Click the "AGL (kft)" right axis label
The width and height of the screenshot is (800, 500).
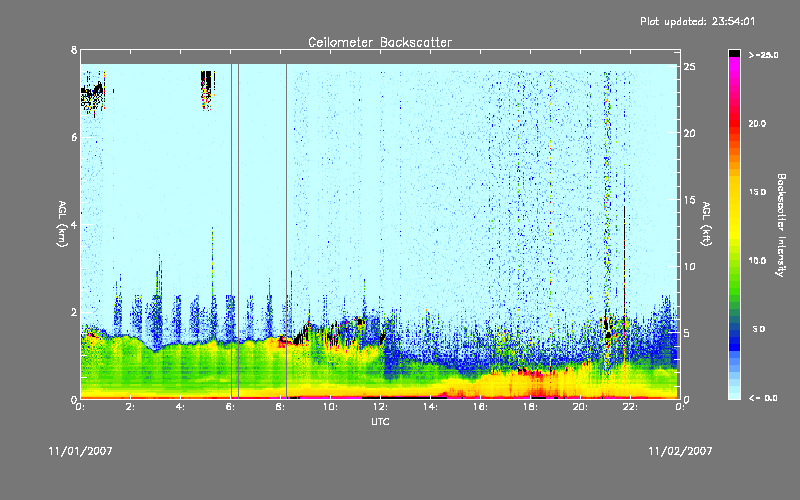[x=707, y=223]
